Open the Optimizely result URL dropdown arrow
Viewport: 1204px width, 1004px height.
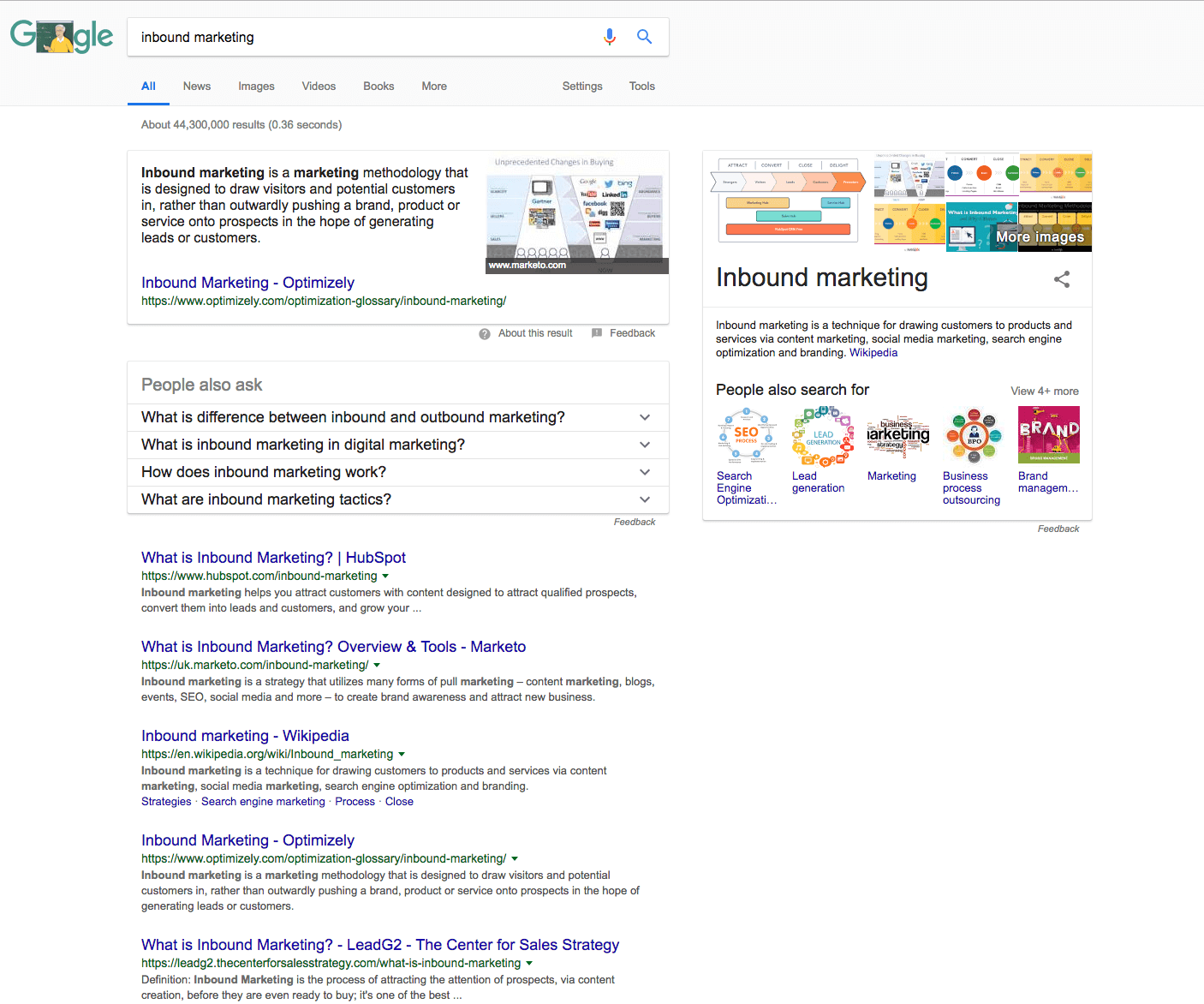coord(515,859)
